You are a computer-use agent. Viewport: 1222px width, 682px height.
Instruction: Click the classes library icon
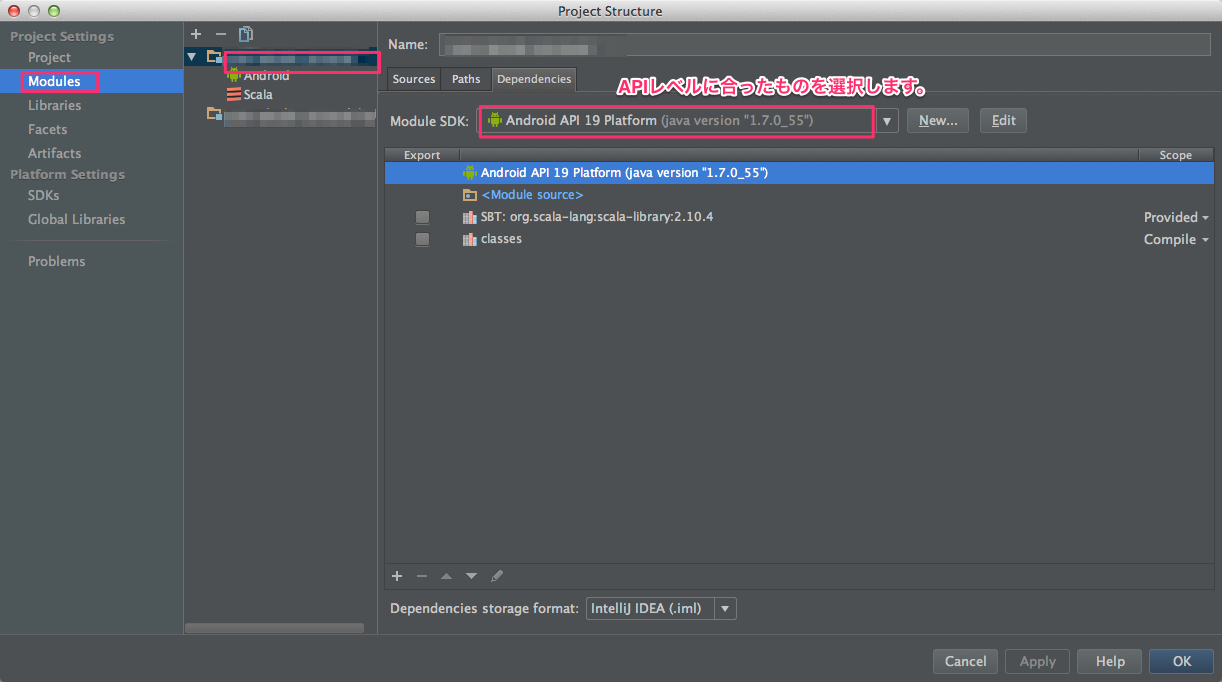point(469,239)
